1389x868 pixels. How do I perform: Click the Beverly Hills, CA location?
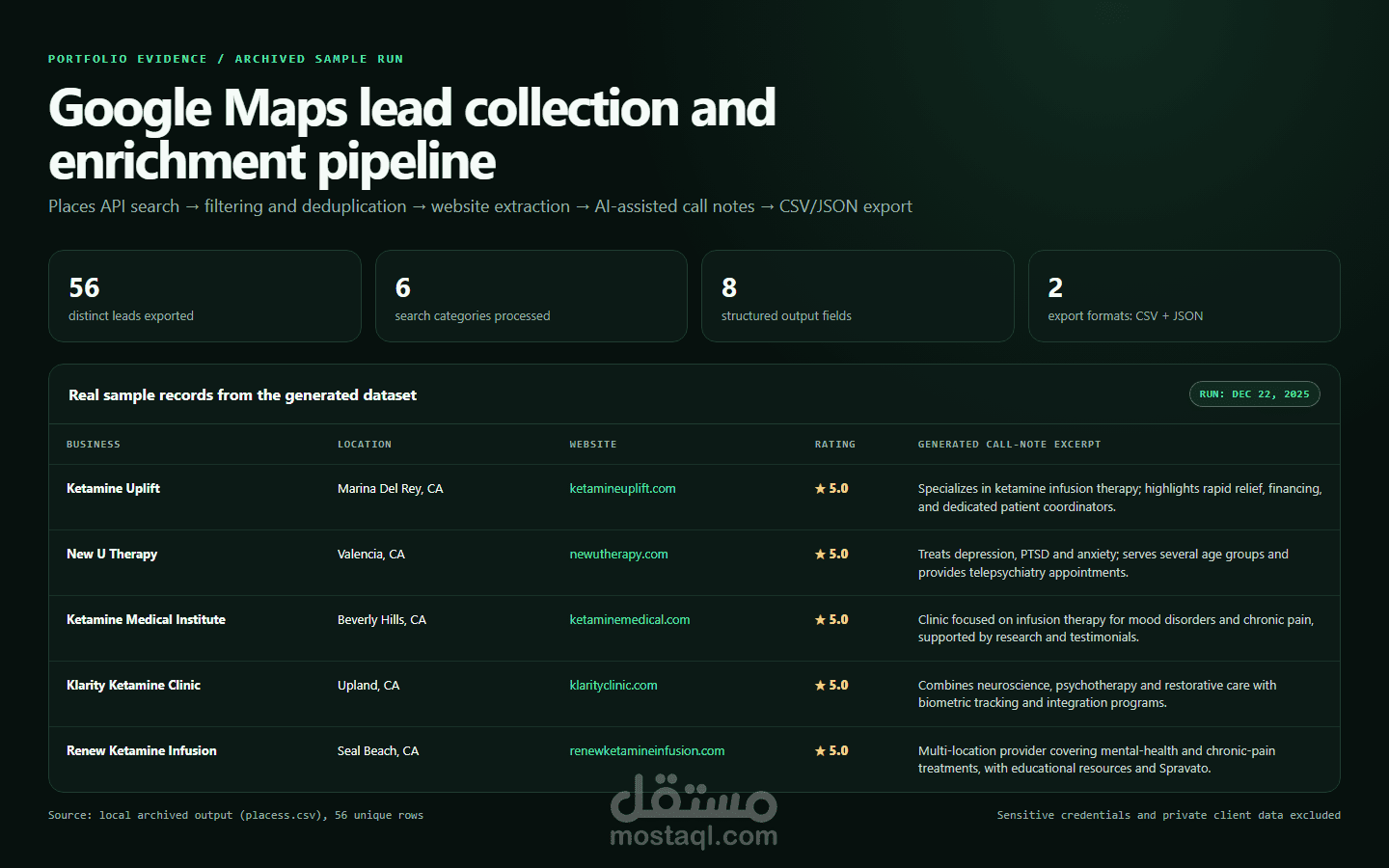coord(382,620)
